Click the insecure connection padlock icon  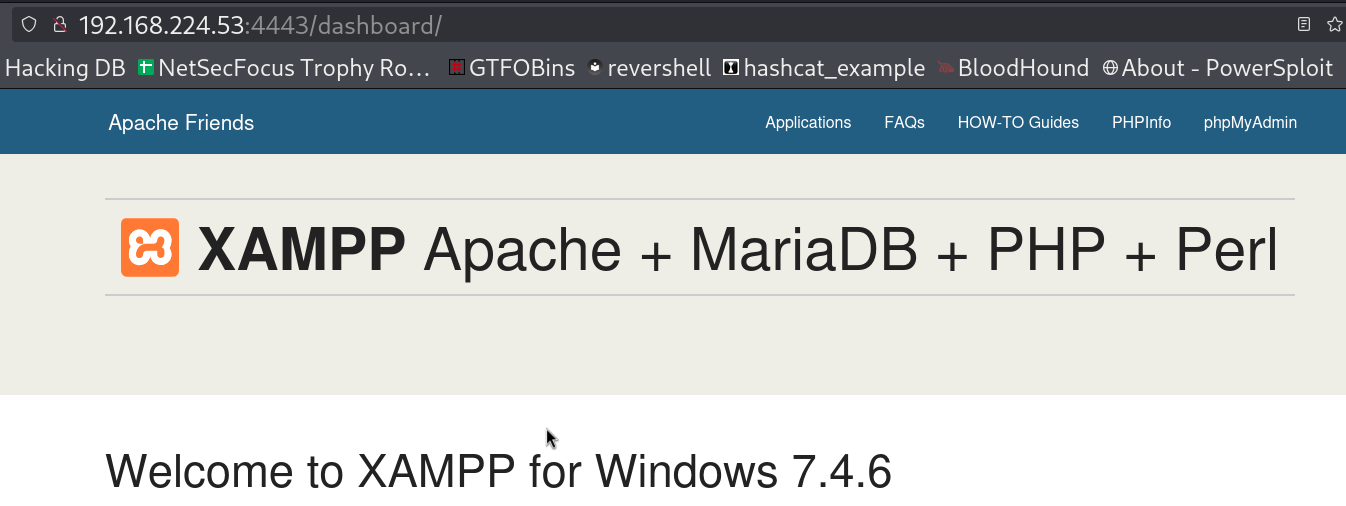(x=60, y=24)
